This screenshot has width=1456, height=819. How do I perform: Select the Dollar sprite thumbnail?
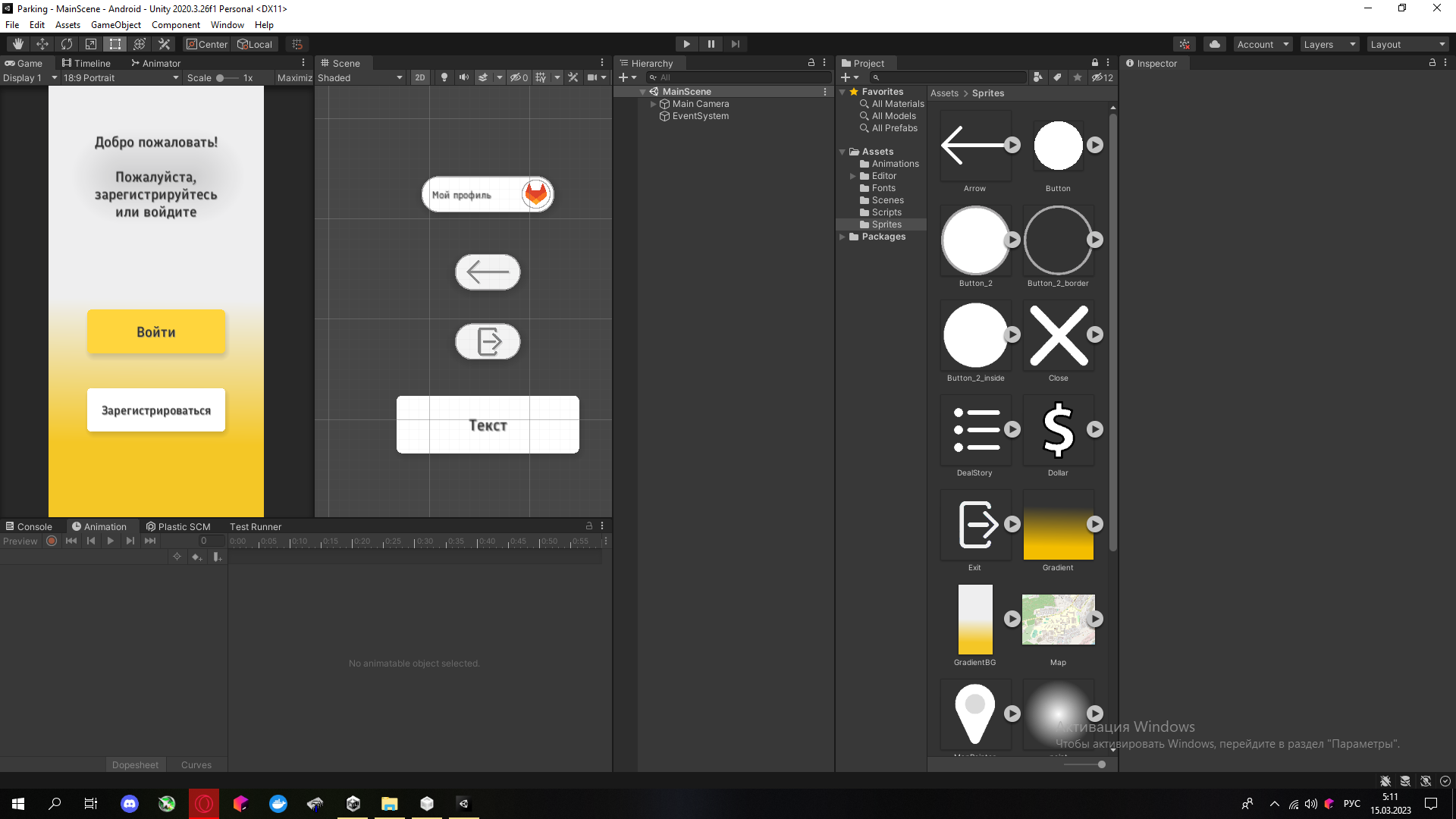coord(1058,430)
